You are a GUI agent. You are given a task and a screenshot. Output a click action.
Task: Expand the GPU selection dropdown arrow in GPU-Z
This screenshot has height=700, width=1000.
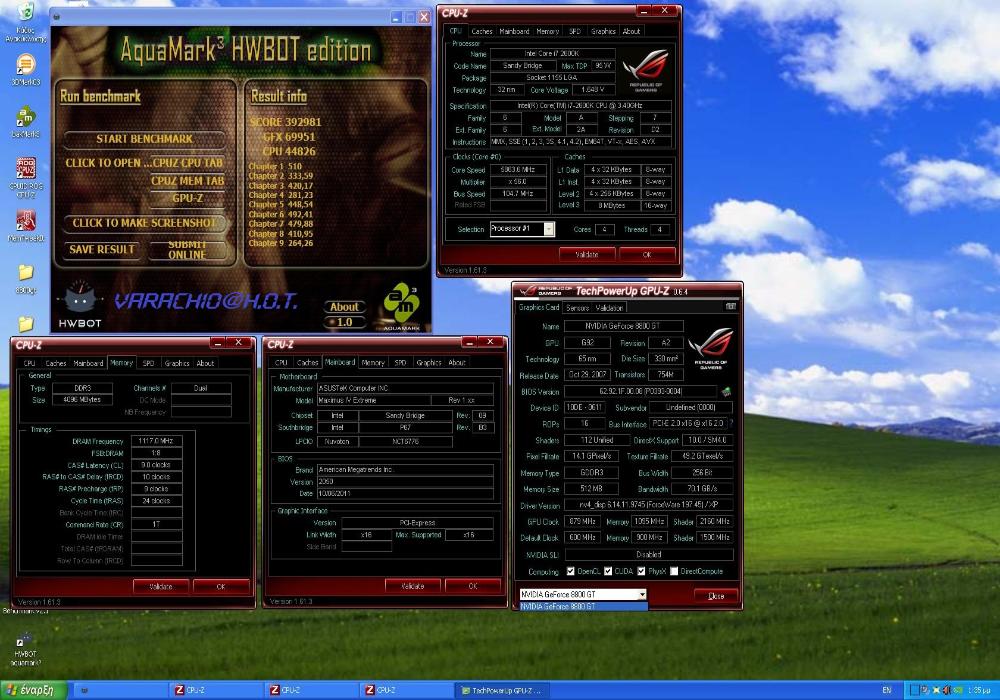click(642, 594)
